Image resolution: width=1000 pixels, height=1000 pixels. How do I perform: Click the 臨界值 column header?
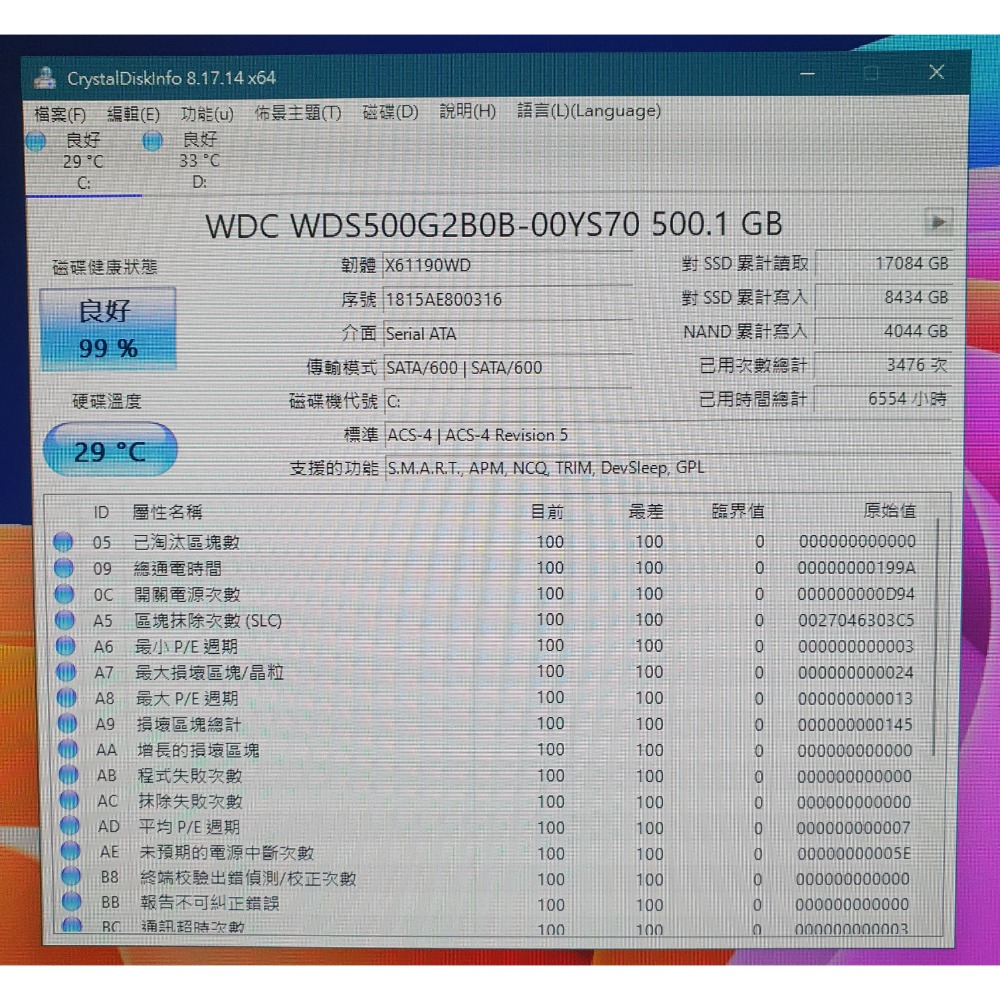click(x=738, y=511)
